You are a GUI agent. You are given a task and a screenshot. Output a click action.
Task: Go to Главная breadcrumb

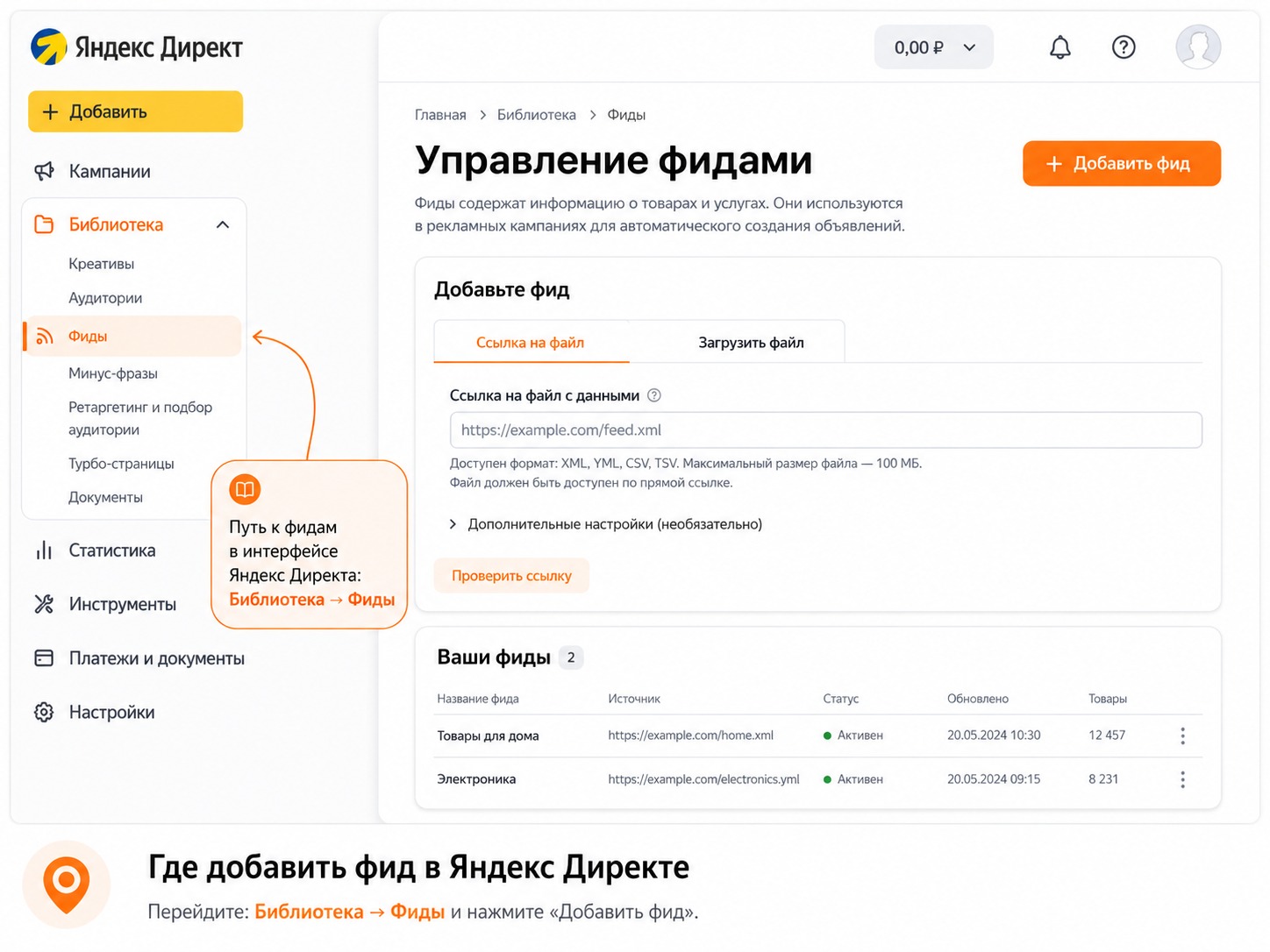point(440,115)
